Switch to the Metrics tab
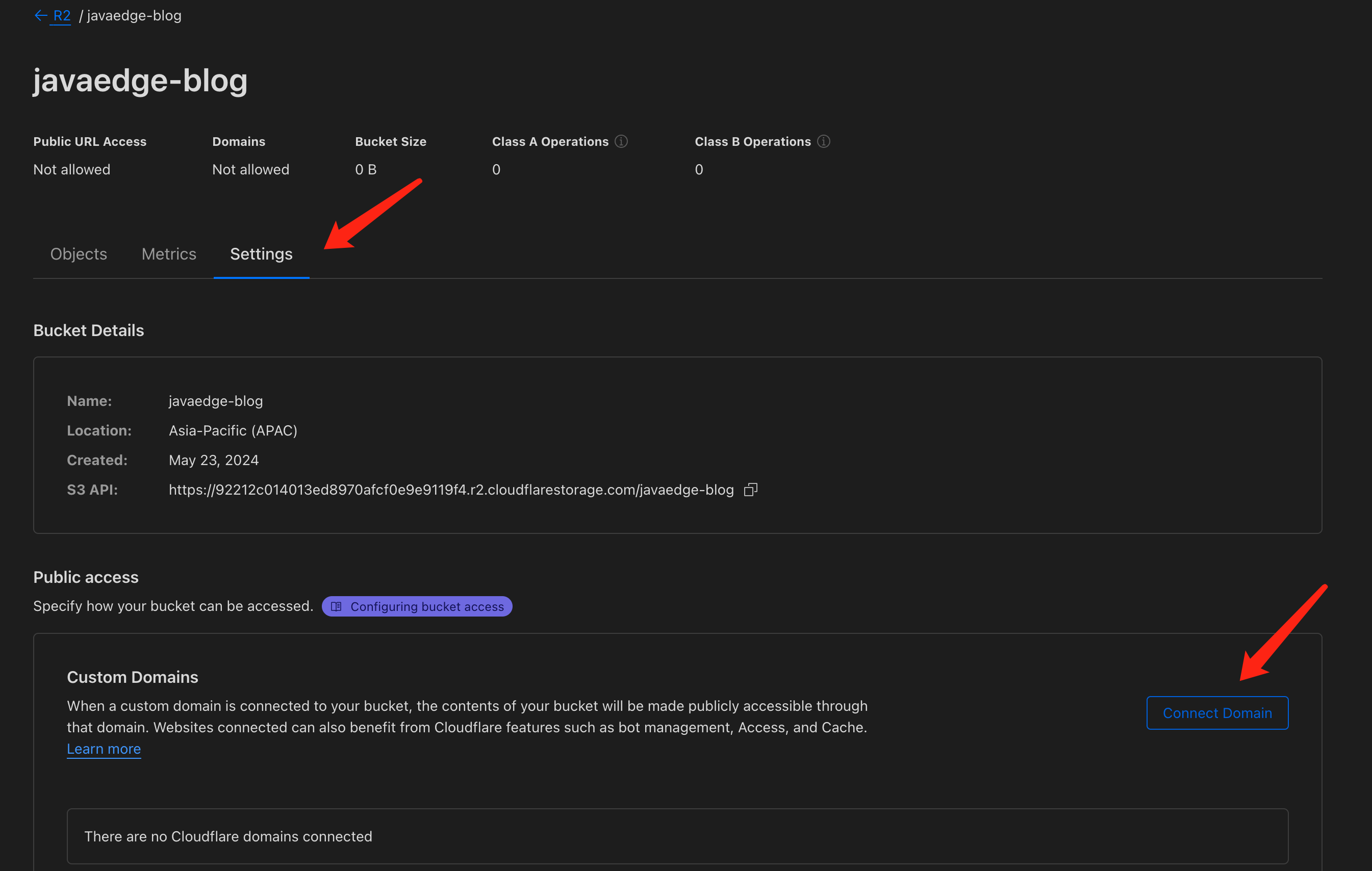Image resolution: width=1372 pixels, height=871 pixels. click(x=169, y=254)
